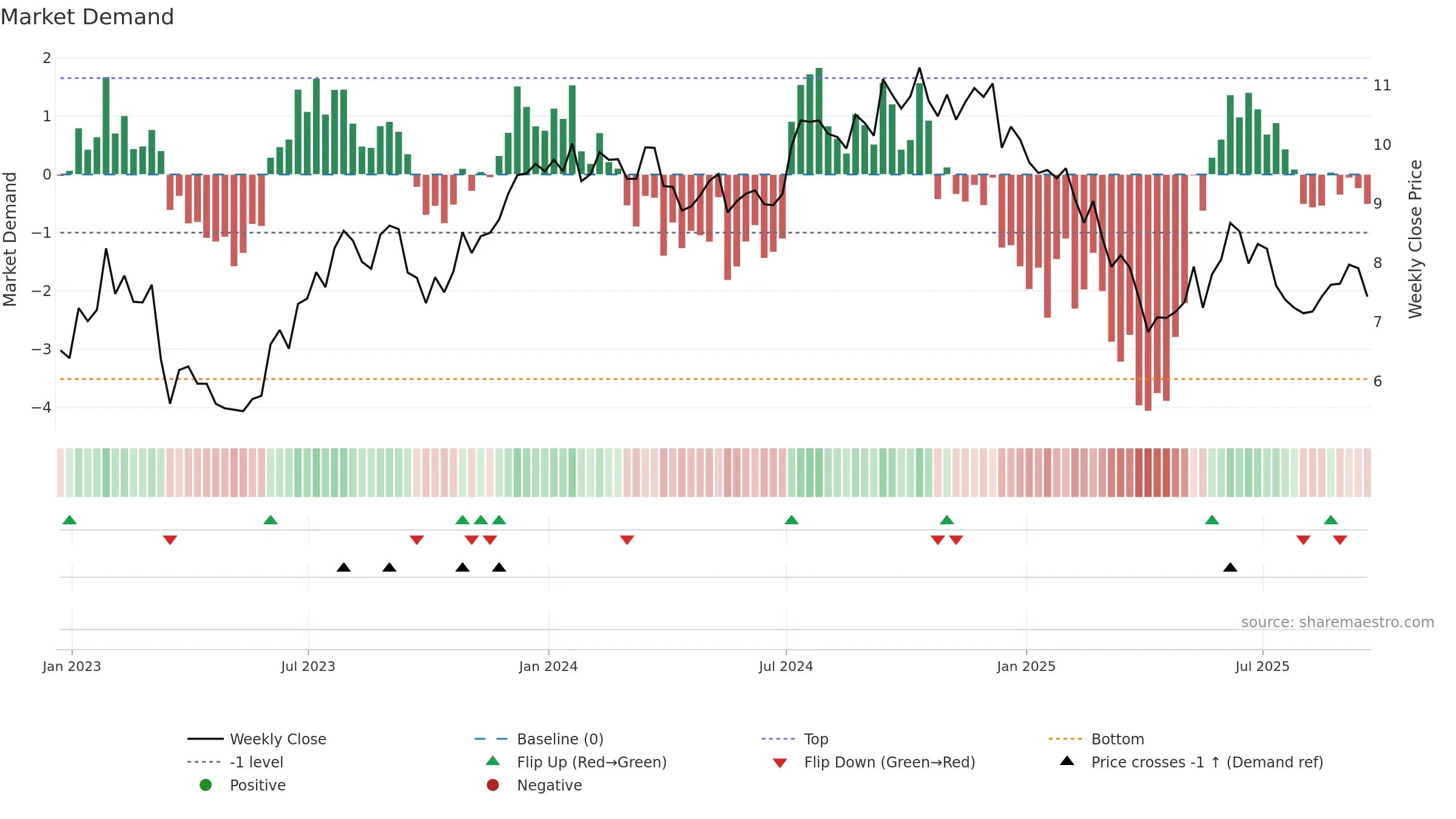This screenshot has height=819, width=1456.
Task: Open the source: sharemaestro.com link
Action: [x=1338, y=622]
